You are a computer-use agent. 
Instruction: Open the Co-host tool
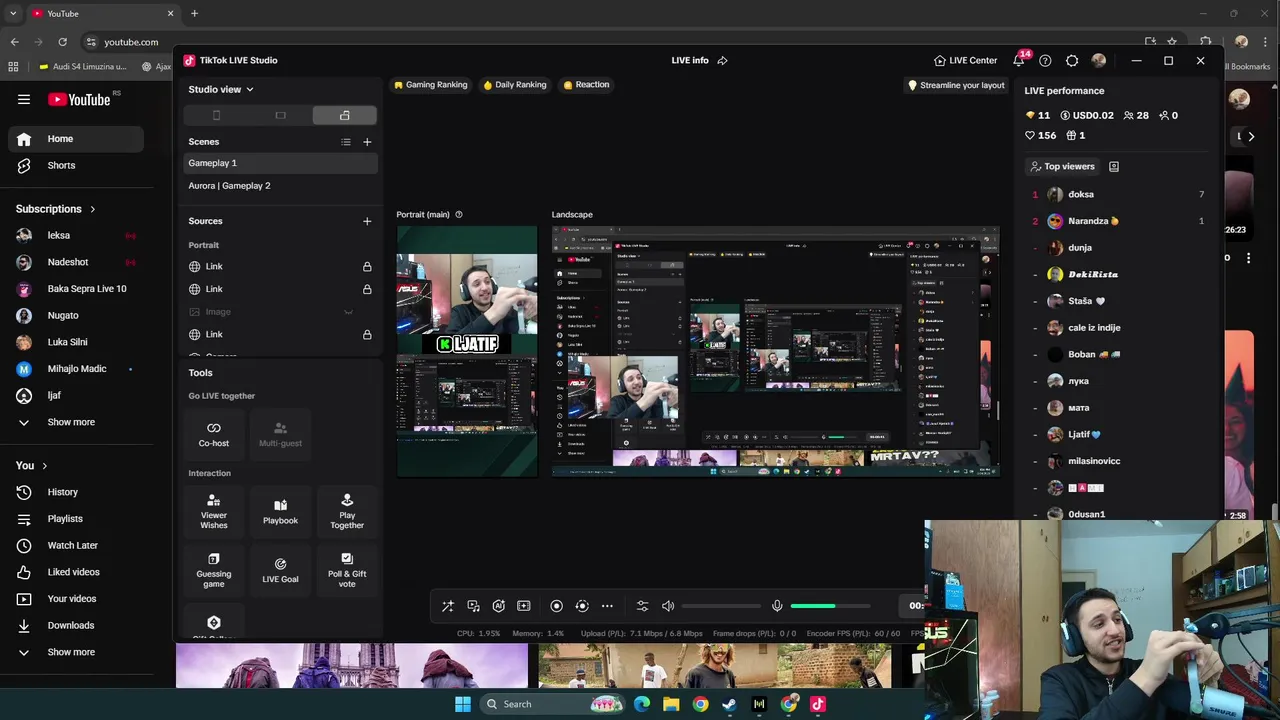(213, 434)
